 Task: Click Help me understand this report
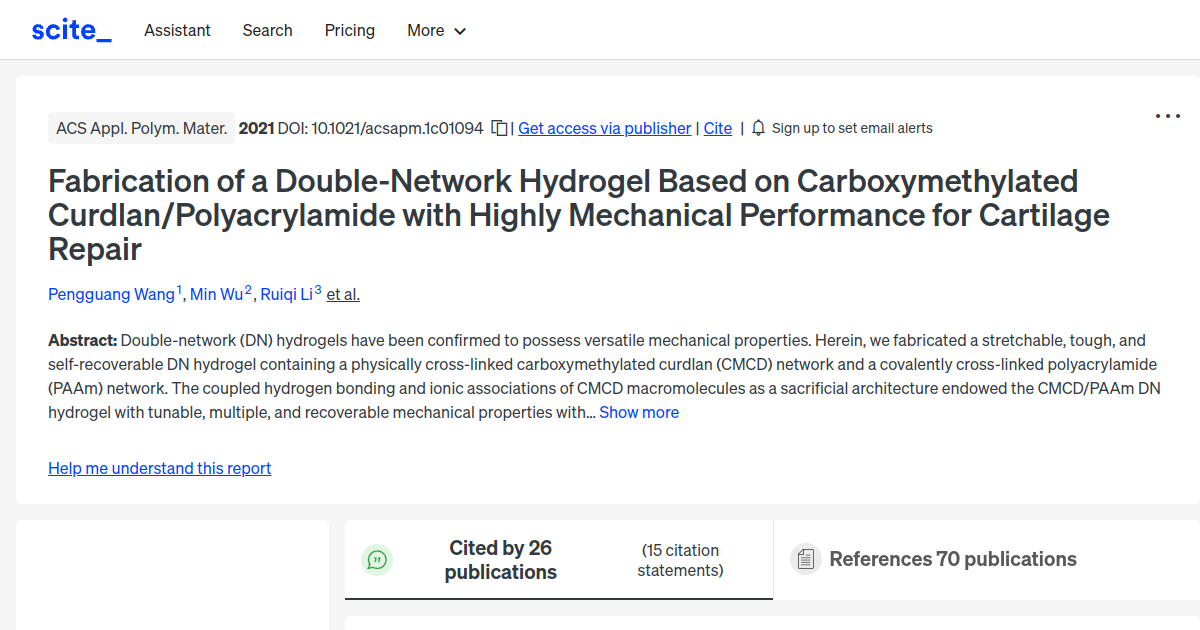159,468
